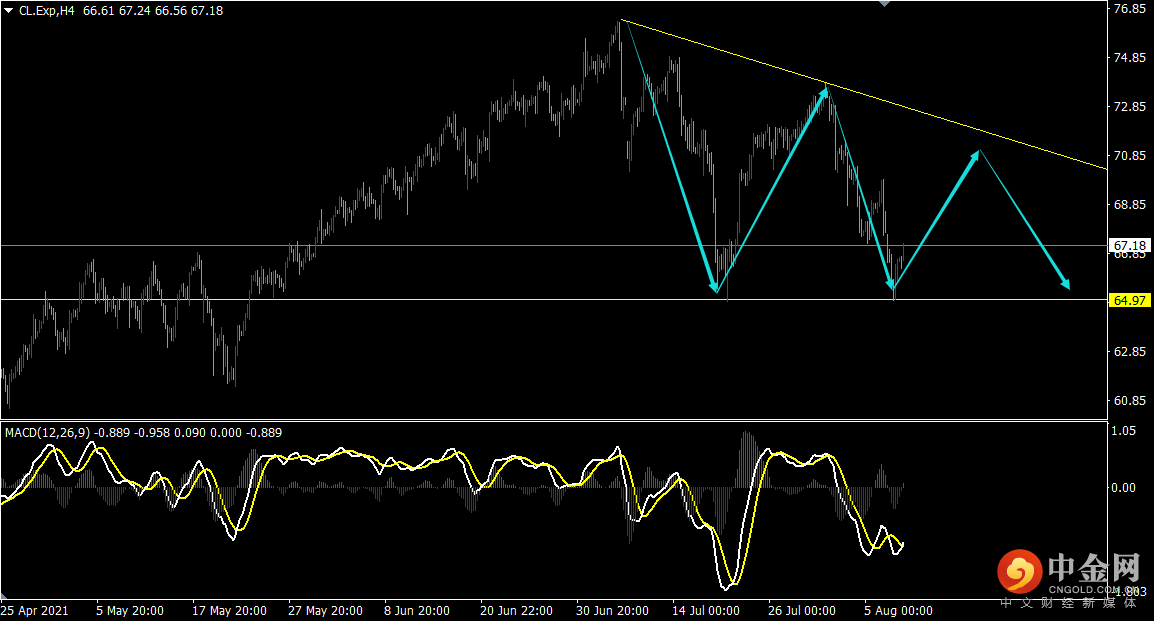Click the 17 May 20:00 time label

click(x=230, y=611)
